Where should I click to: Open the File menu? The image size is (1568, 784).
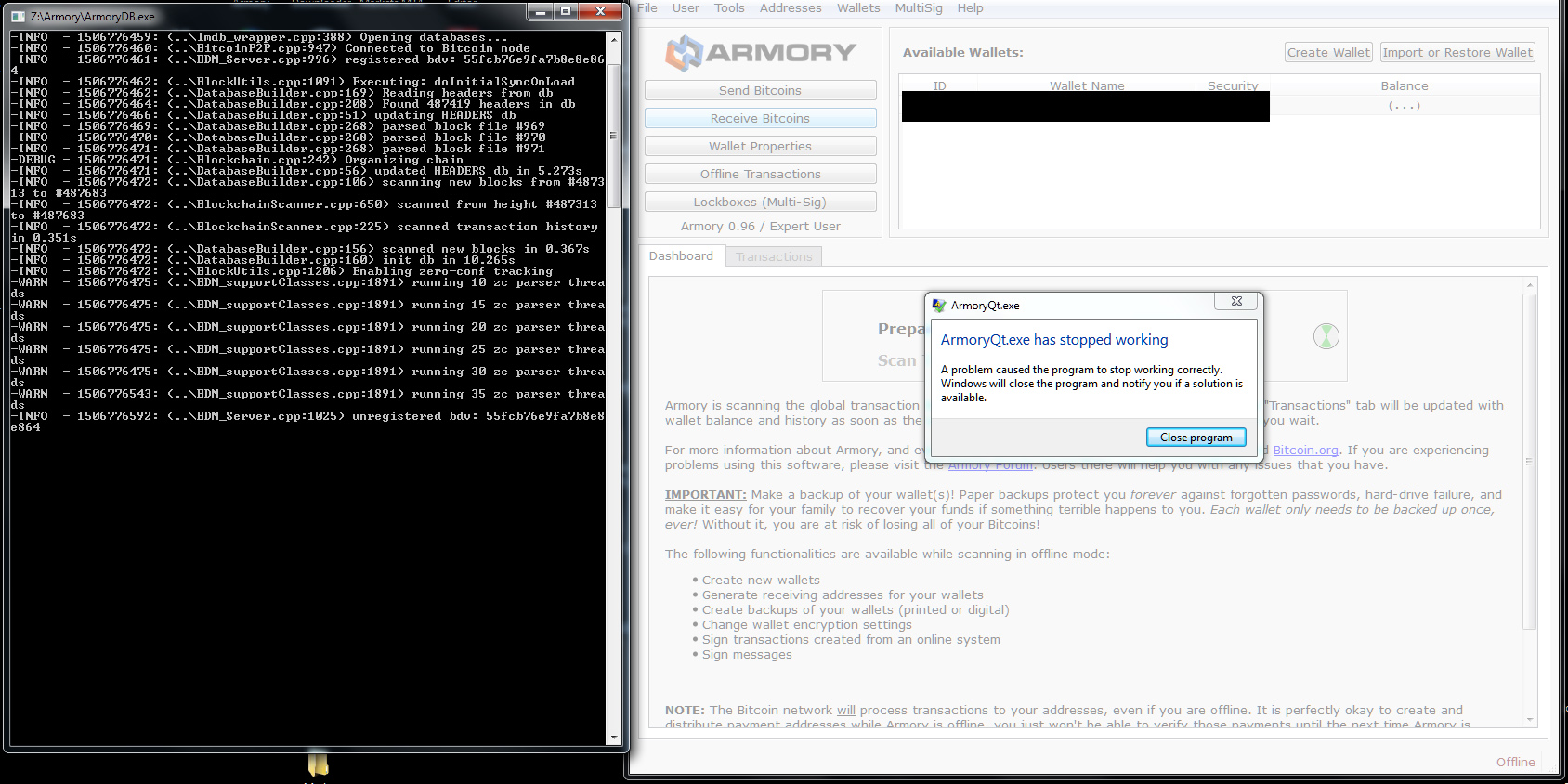pos(647,7)
